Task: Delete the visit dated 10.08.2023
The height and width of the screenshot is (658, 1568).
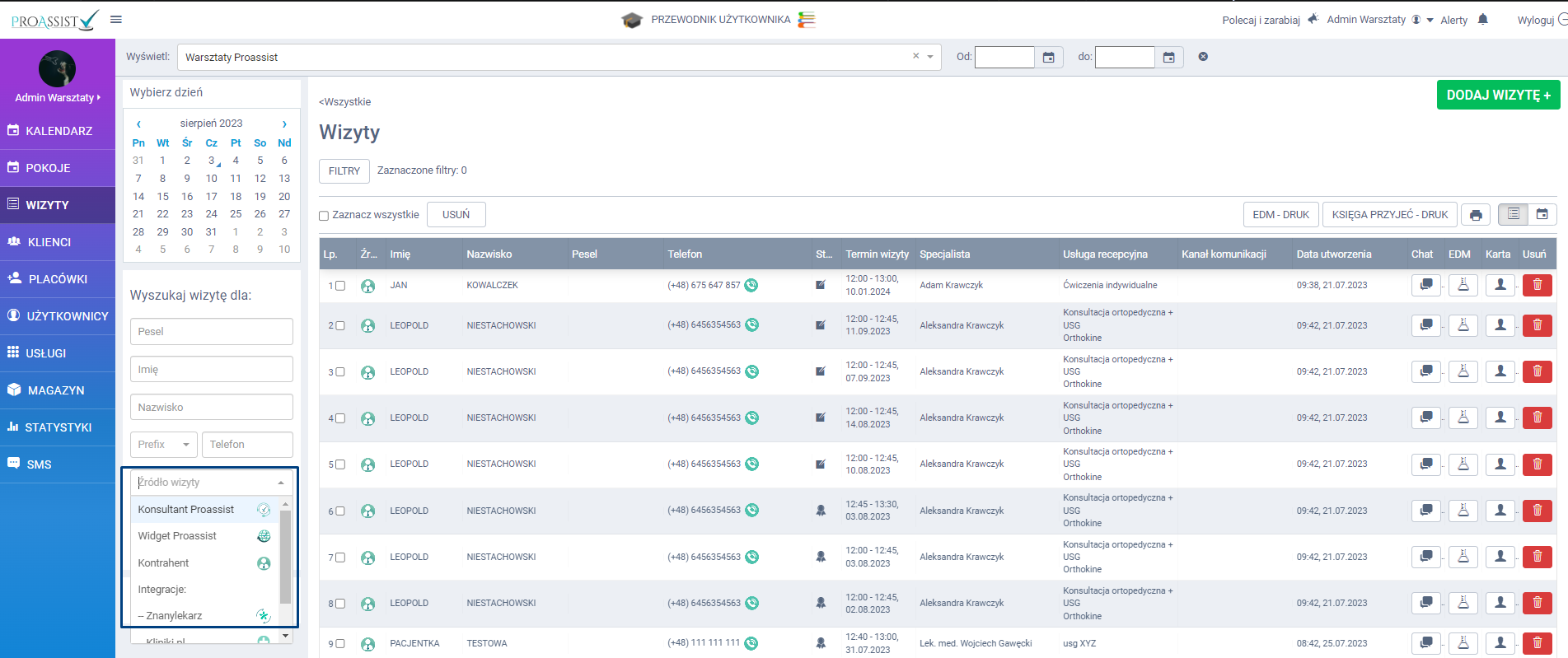Action: pos(1538,464)
